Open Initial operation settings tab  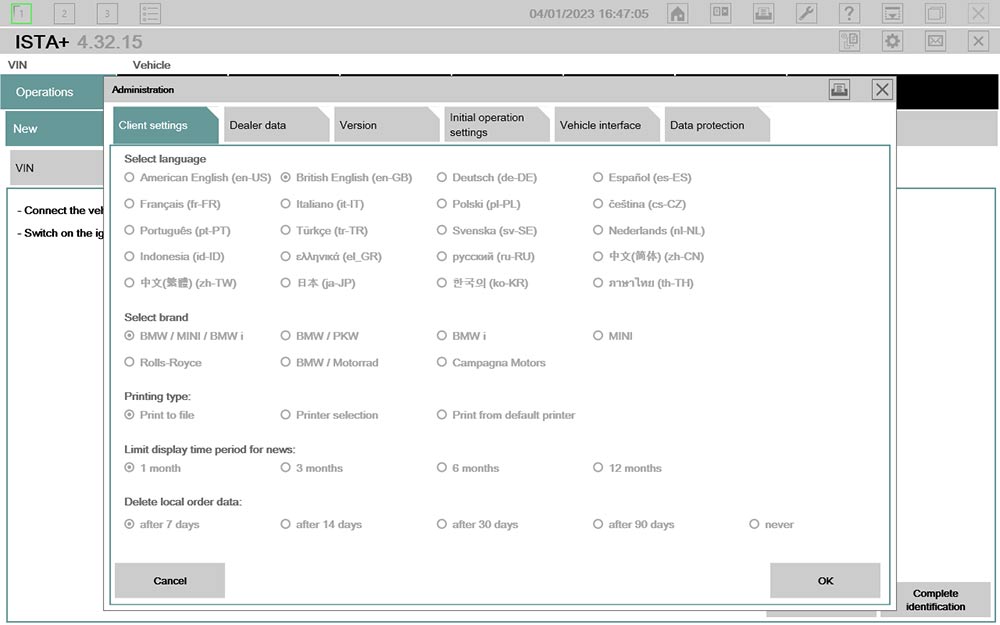(497, 125)
